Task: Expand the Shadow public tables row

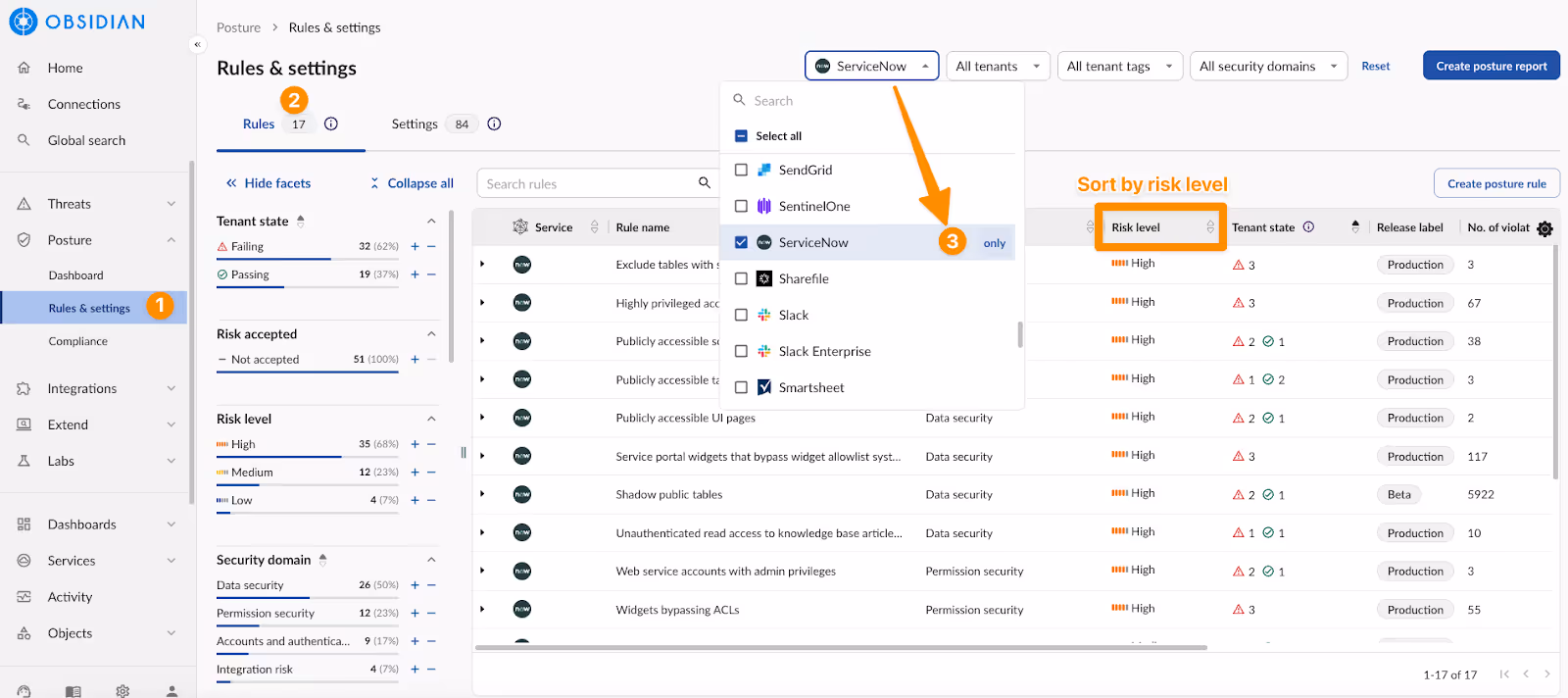Action: [482, 494]
